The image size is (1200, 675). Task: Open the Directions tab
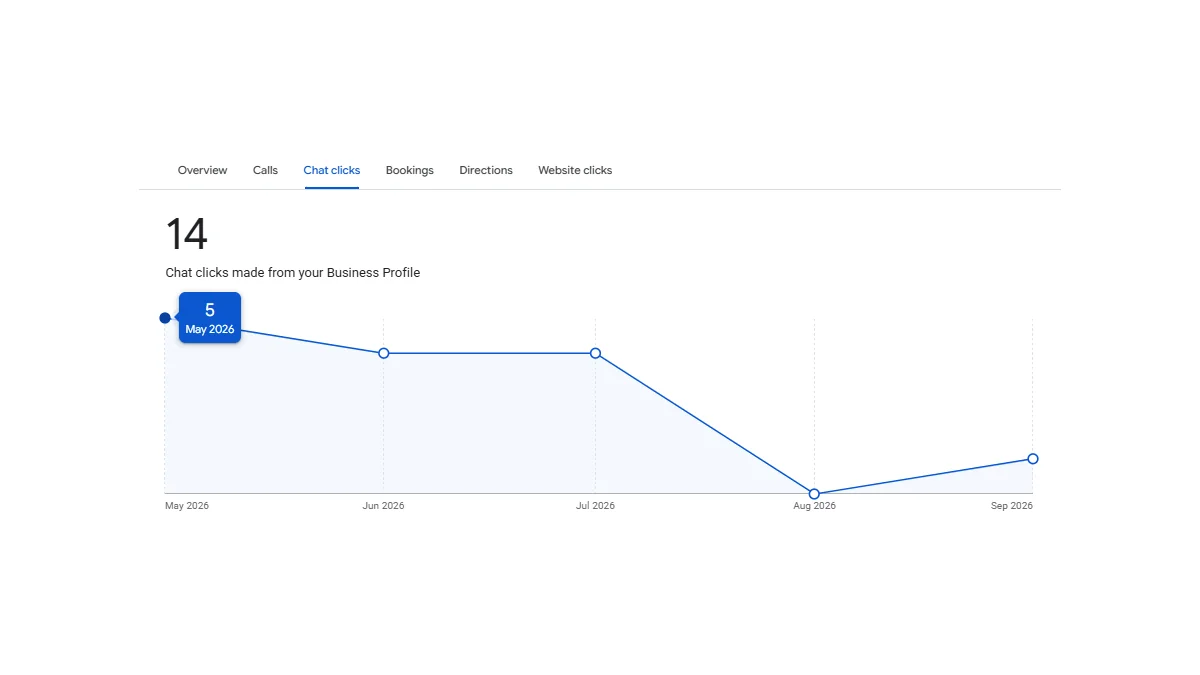pyautogui.click(x=486, y=170)
